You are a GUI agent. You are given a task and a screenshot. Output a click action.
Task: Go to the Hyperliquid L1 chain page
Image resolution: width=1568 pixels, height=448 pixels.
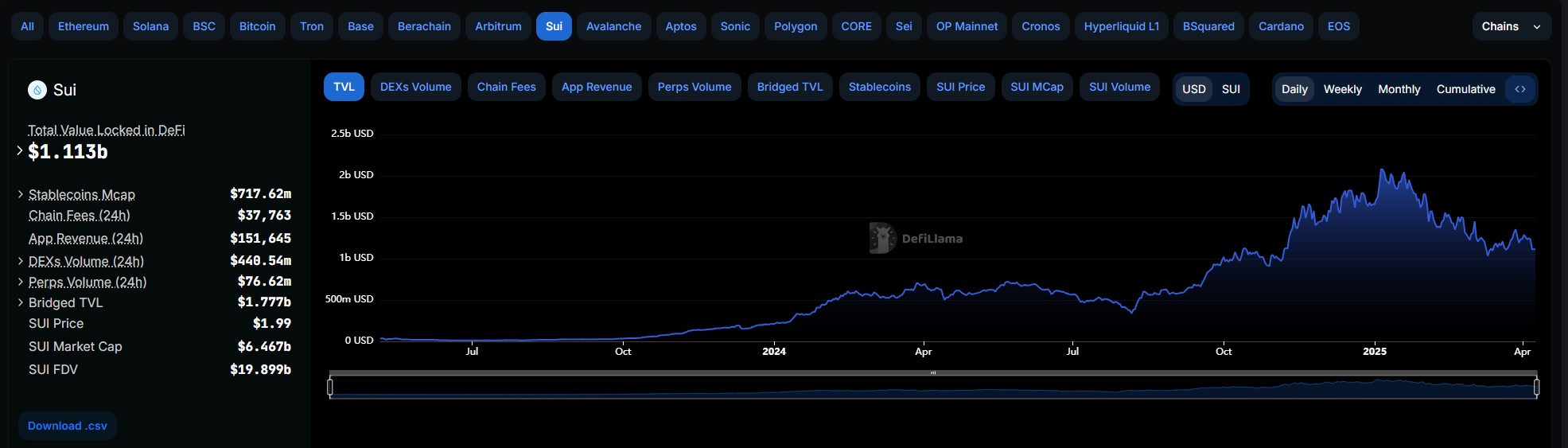[x=1121, y=26]
